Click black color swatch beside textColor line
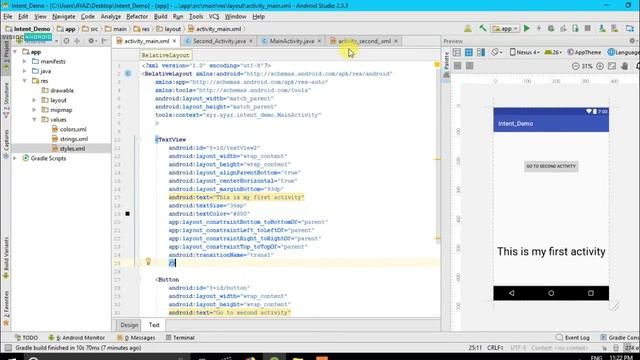 (x=127, y=213)
